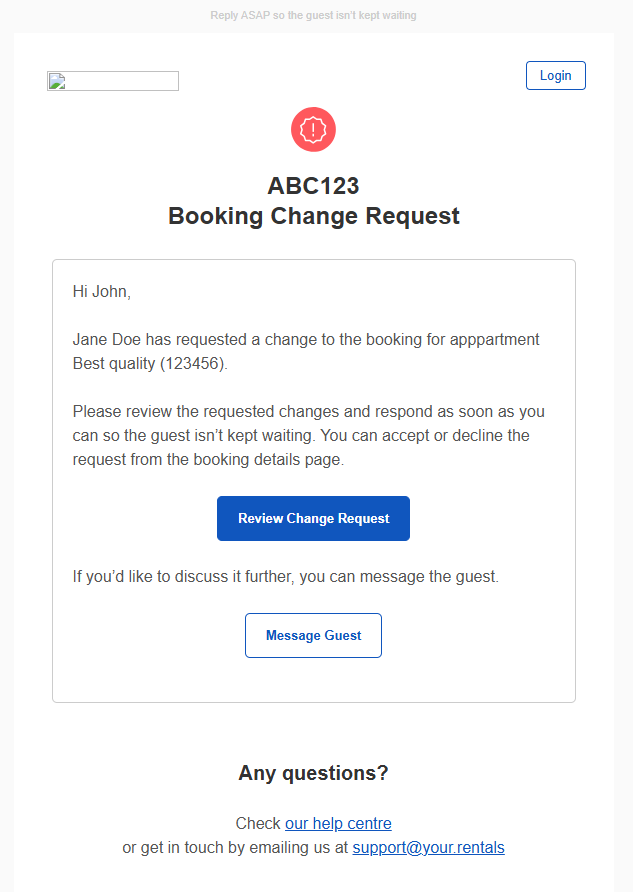Click the word "Check" before help centre link

[x=258, y=824]
